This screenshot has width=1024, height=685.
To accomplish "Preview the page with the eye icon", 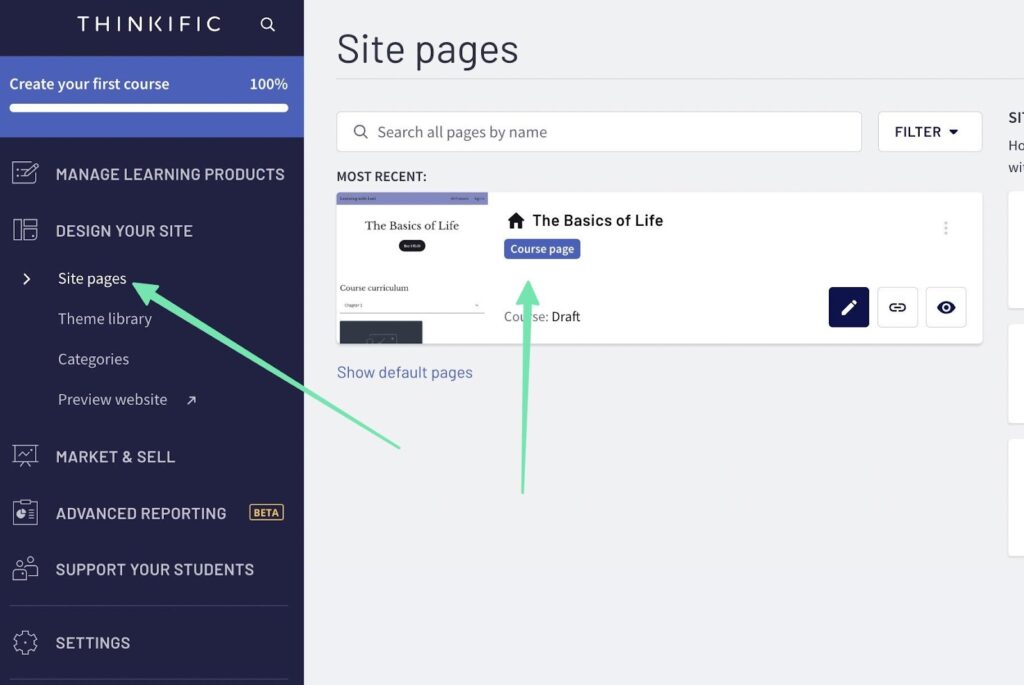I will (x=946, y=307).
